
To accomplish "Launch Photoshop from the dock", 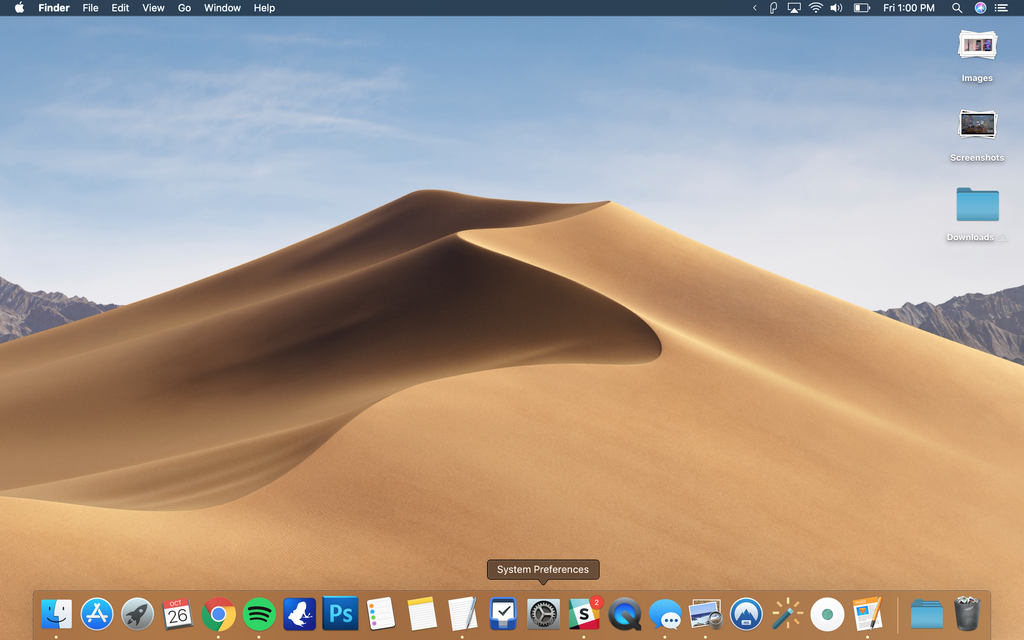I will (x=340, y=613).
